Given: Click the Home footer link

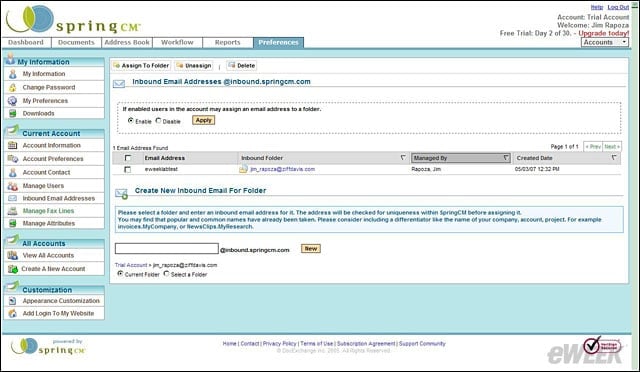Looking at the screenshot, I should pyautogui.click(x=229, y=344).
